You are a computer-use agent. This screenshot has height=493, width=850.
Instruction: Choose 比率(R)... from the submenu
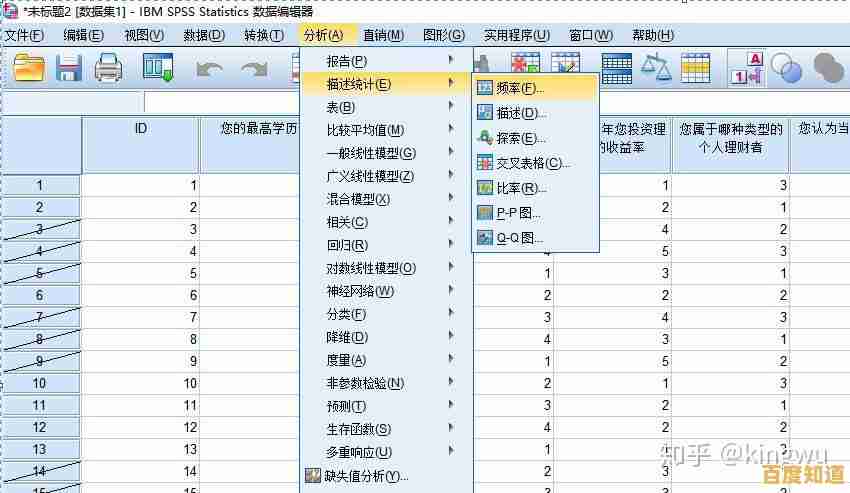click(536, 188)
